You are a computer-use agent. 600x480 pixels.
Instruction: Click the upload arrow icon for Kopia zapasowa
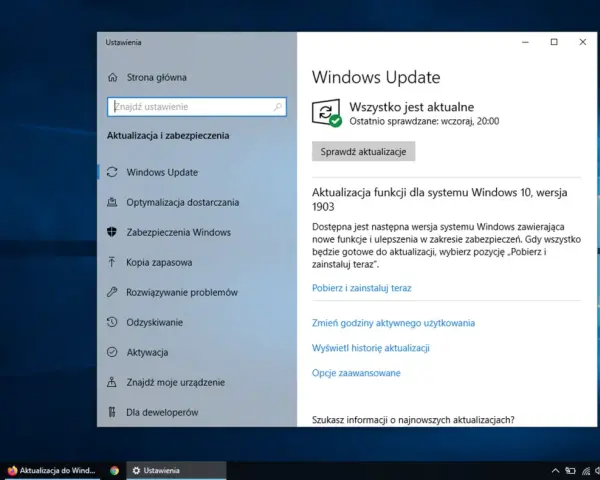pos(112,262)
